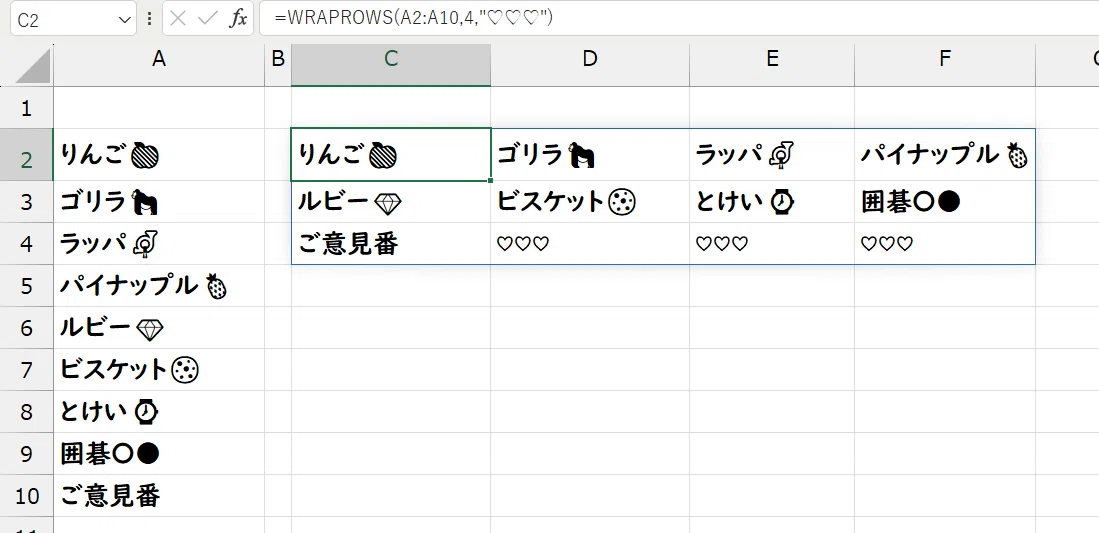Click cell A8 containing とけい
The height and width of the screenshot is (533, 1099).
(x=159, y=412)
